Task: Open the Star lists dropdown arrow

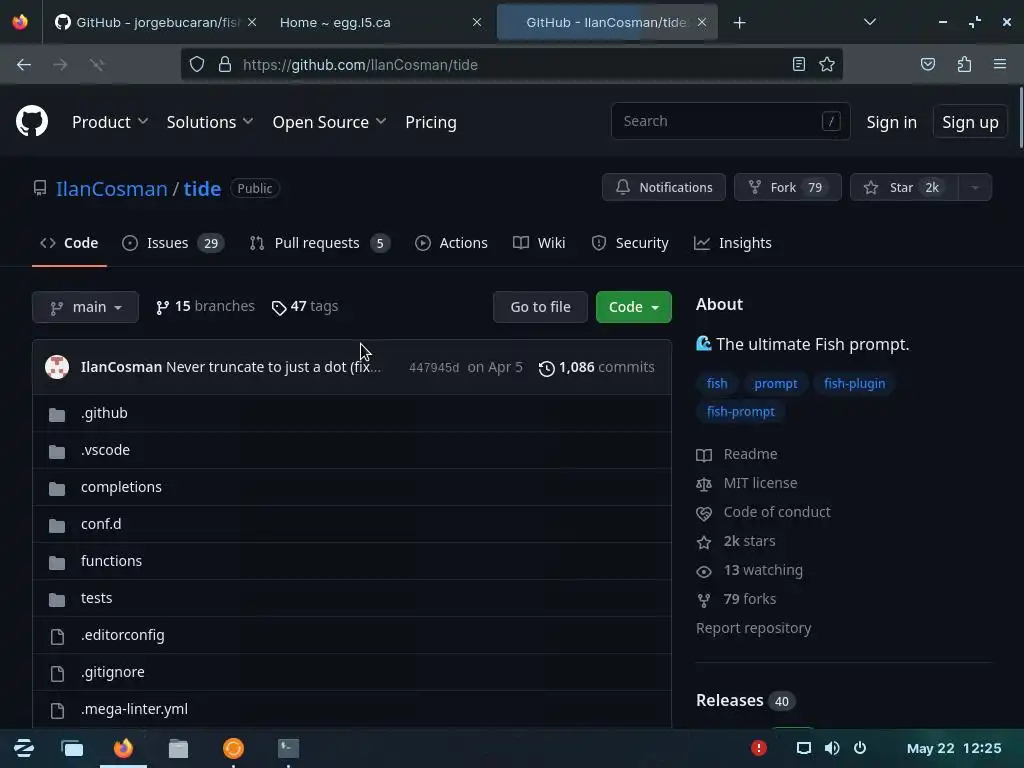Action: 975,187
